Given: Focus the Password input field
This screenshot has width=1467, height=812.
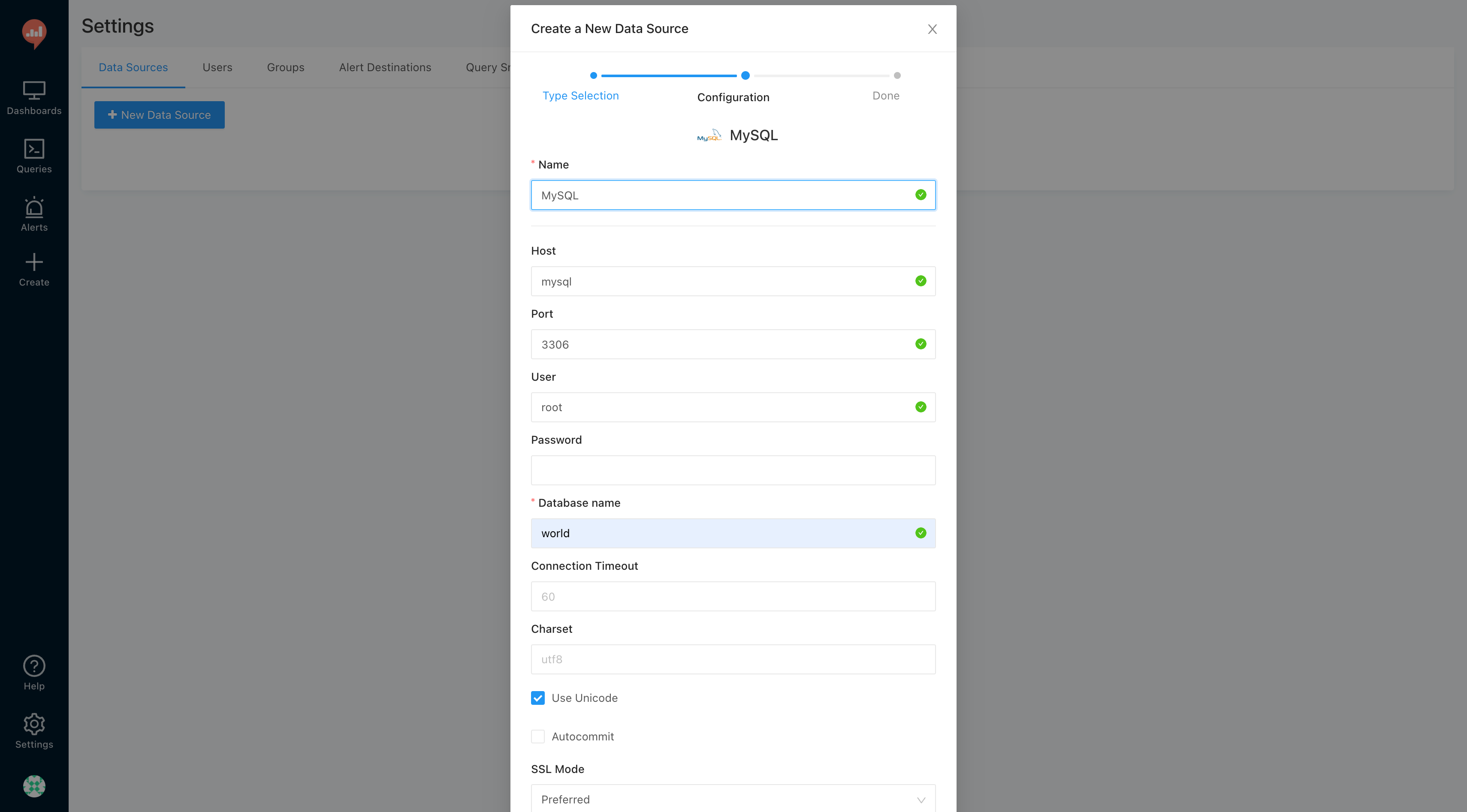Looking at the screenshot, I should pos(733,470).
